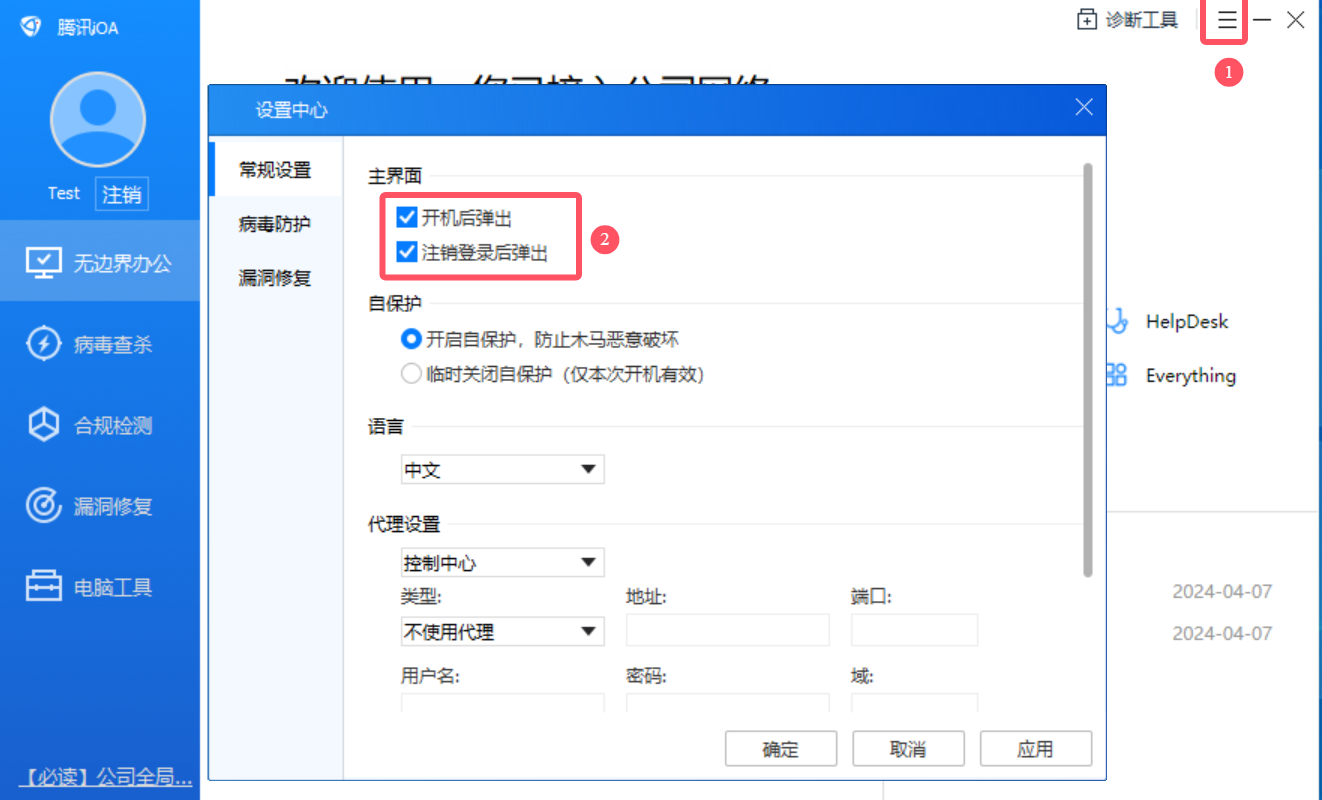Screen dimensions: 1322x800
Task: Open the 类型 dropdown showing 不使用代理
Action: tap(502, 632)
